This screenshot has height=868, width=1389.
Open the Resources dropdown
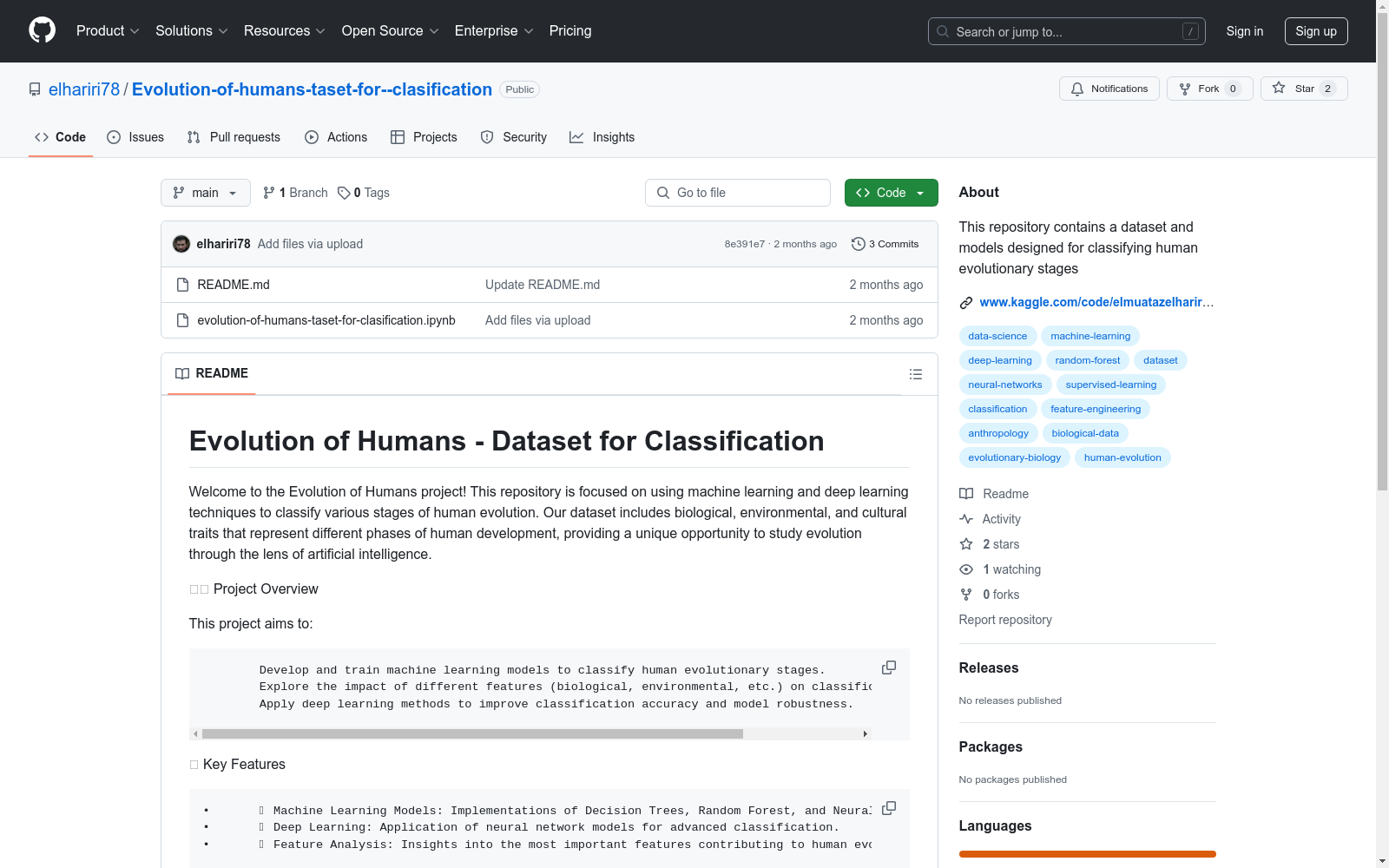pos(285,31)
